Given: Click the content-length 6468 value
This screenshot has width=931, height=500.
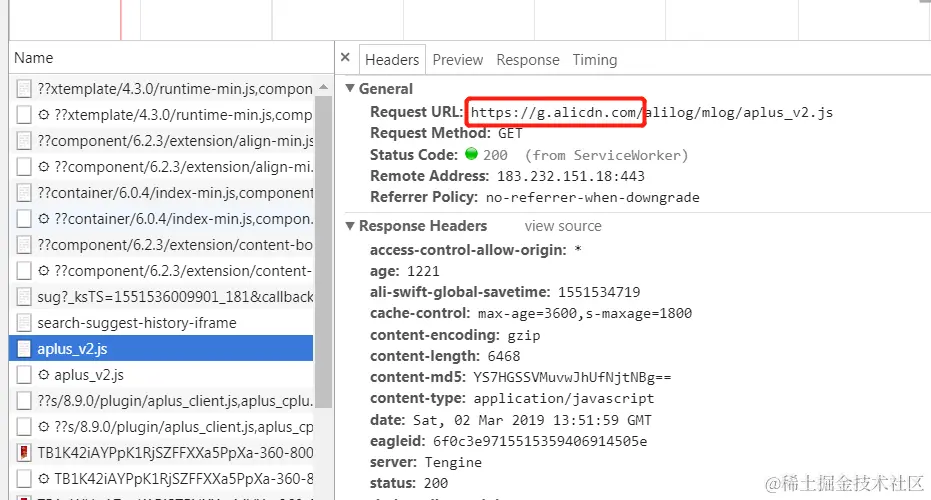Looking at the screenshot, I should pyautogui.click(x=504, y=356).
